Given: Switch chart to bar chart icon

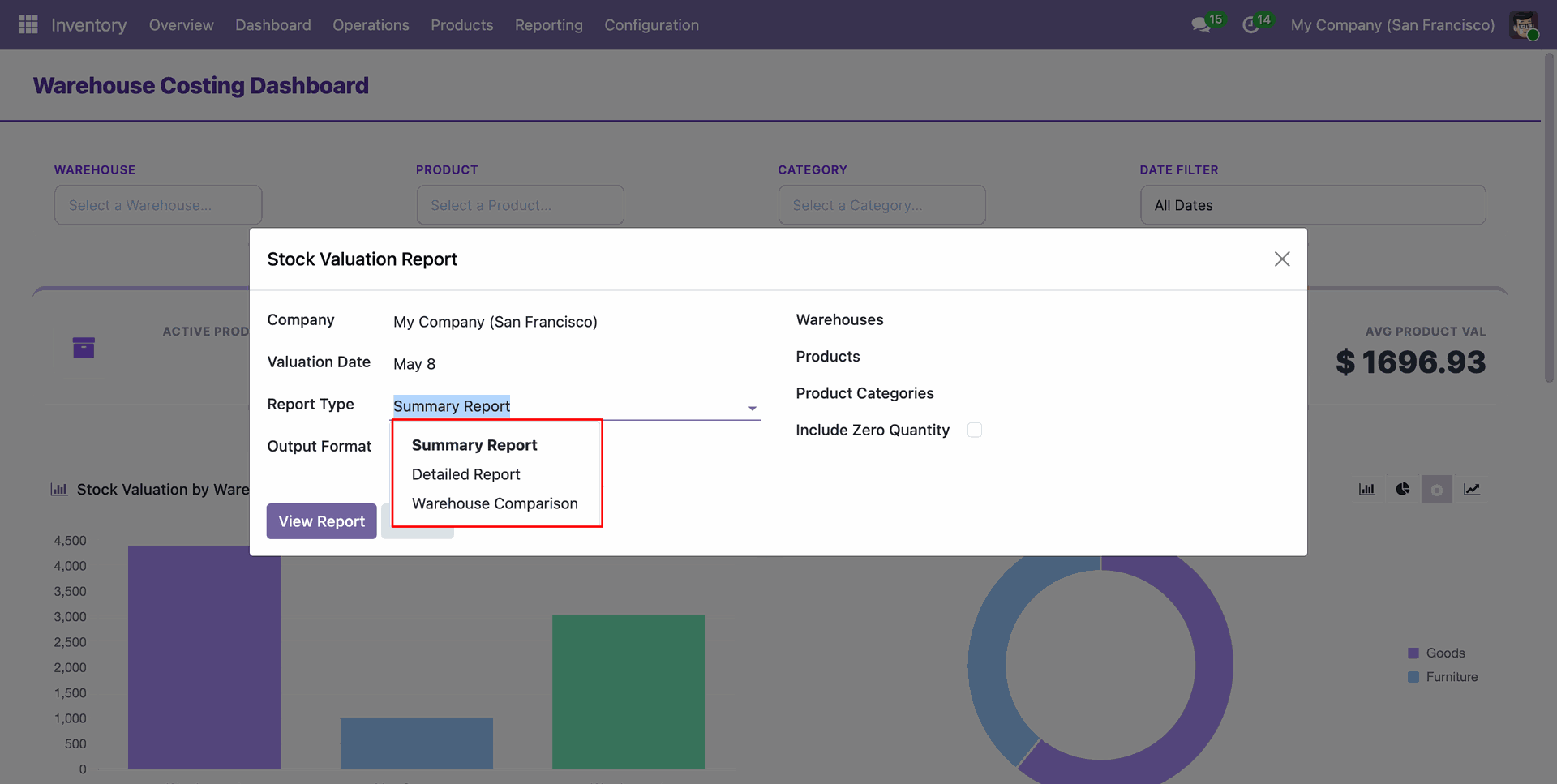Looking at the screenshot, I should click(x=1366, y=489).
